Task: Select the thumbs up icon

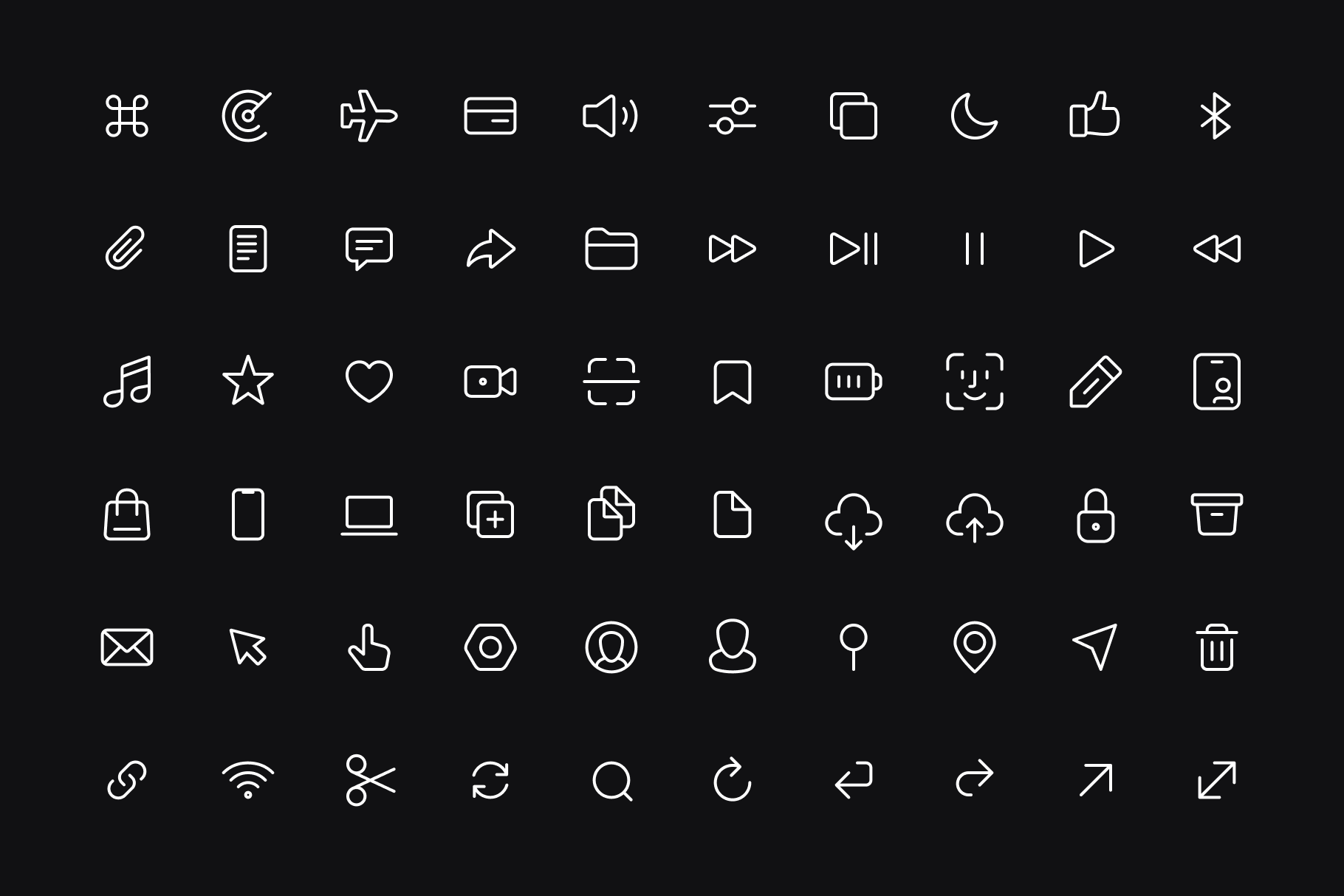Action: pyautogui.click(x=1094, y=114)
